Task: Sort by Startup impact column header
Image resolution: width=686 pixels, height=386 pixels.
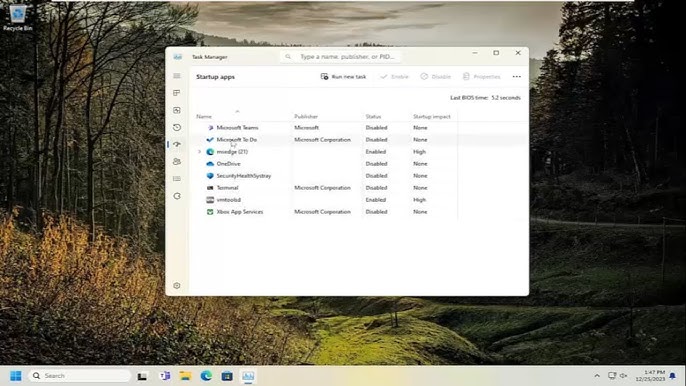Action: pos(432,116)
